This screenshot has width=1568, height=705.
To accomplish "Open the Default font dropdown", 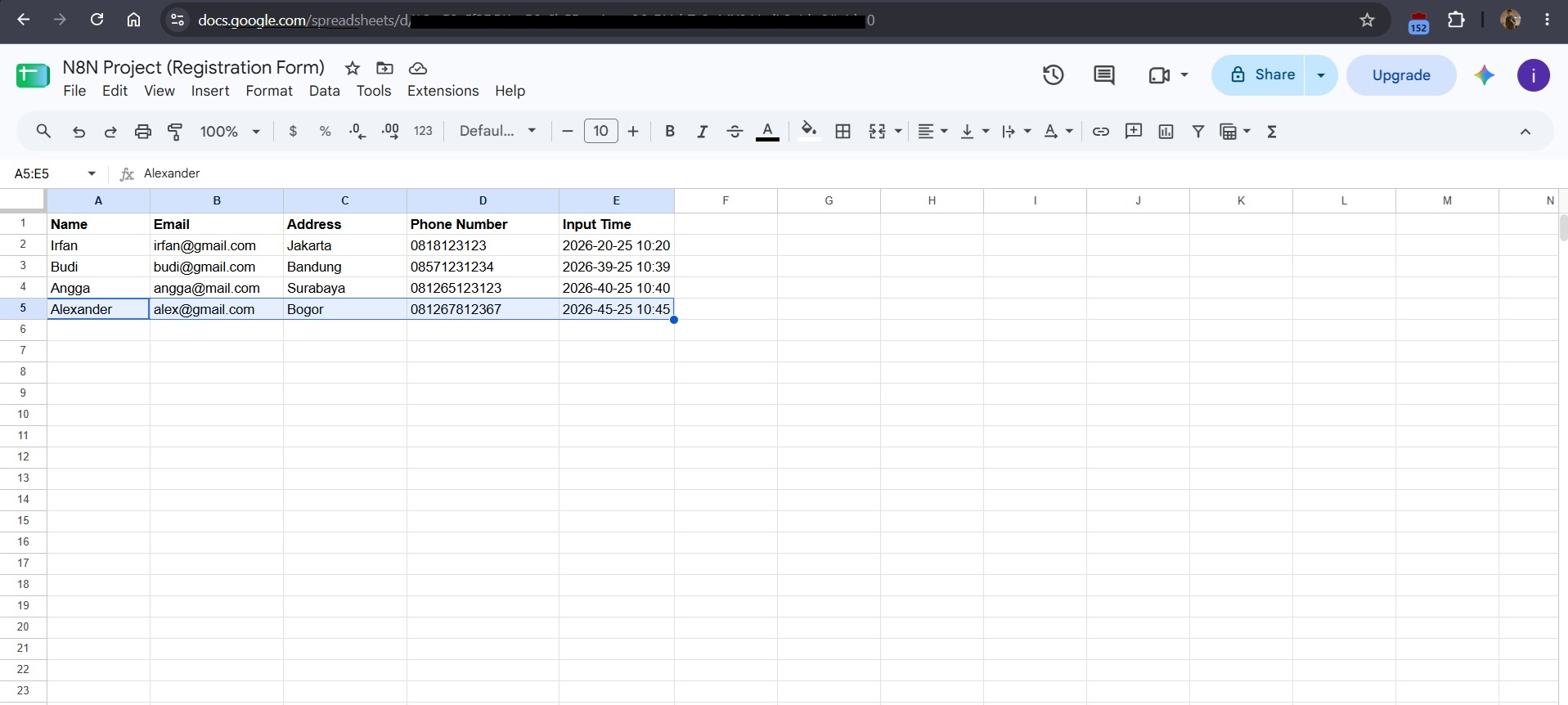I will pos(497,132).
